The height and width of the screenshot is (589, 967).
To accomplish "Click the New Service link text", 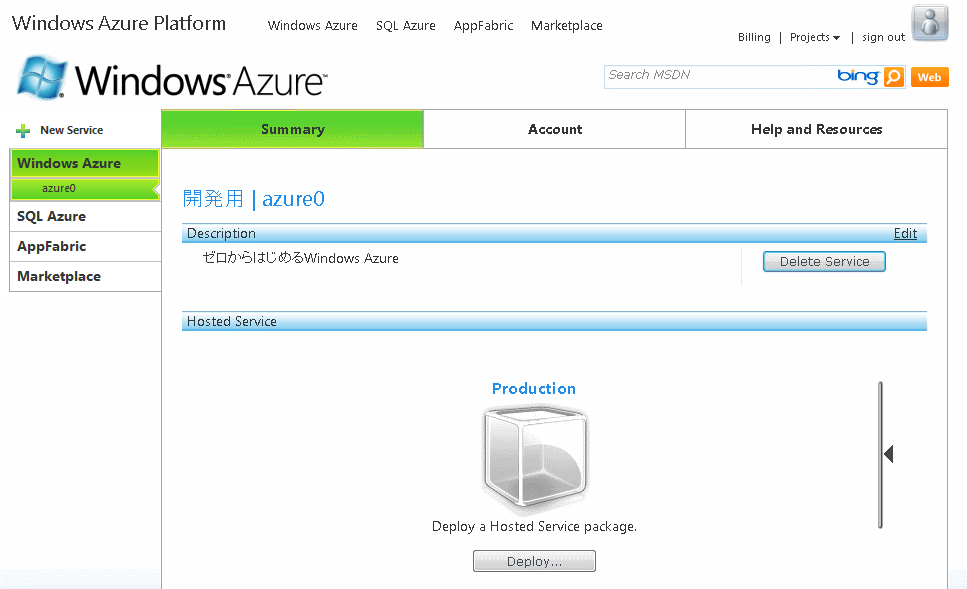I will pyautogui.click(x=72, y=130).
